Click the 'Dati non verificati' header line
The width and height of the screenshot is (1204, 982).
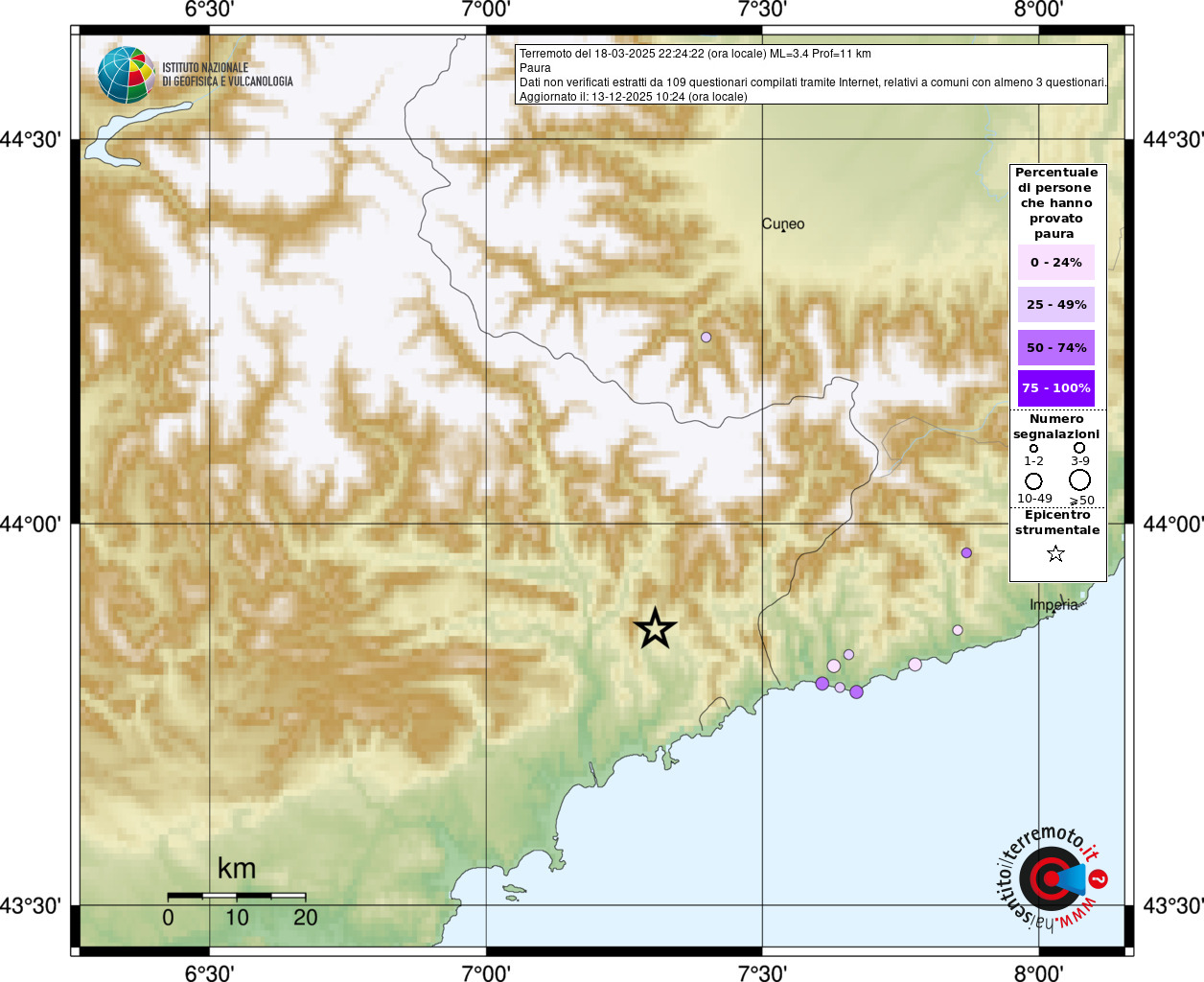[813, 82]
